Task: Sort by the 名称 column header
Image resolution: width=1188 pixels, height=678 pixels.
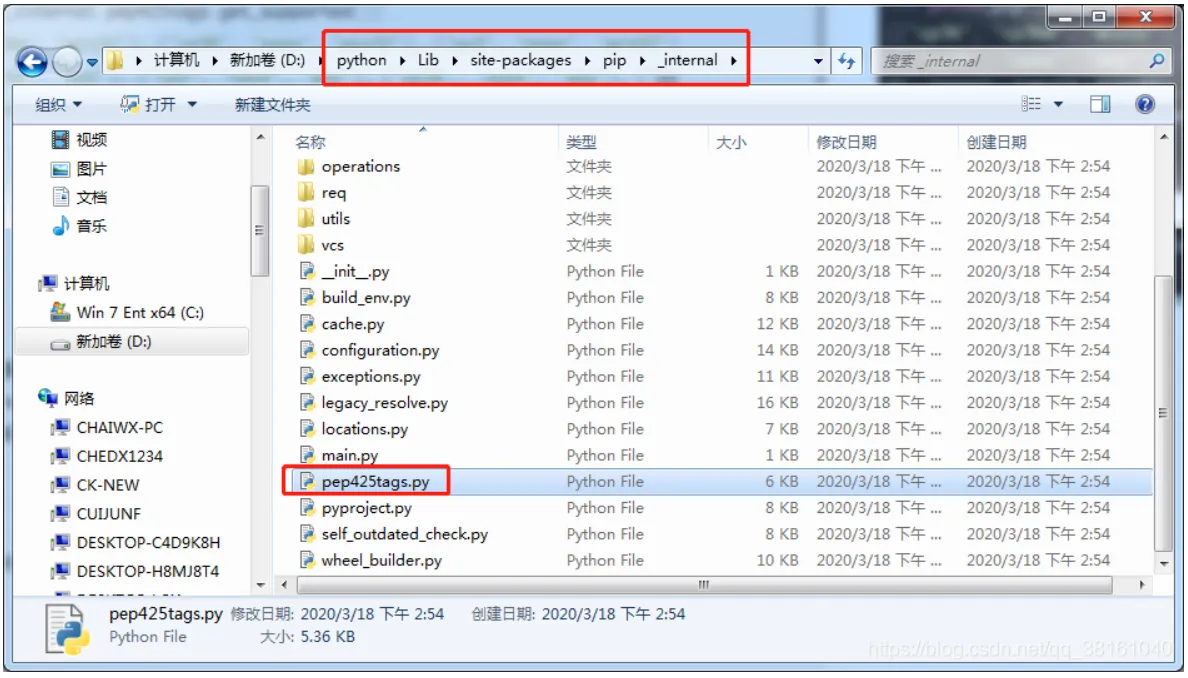Action: pos(310,142)
